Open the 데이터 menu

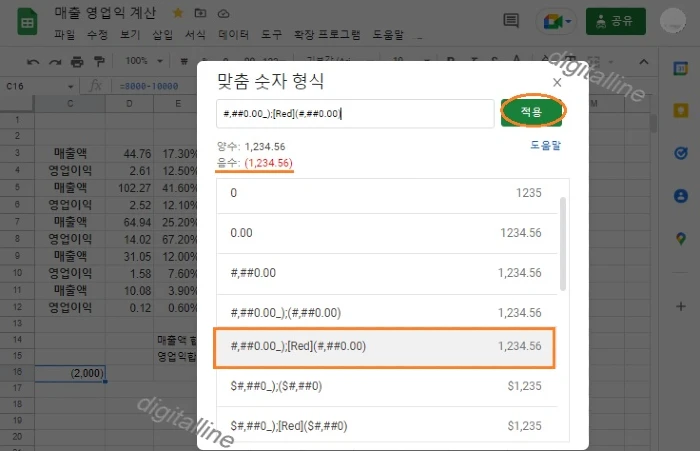pyautogui.click(x=233, y=34)
